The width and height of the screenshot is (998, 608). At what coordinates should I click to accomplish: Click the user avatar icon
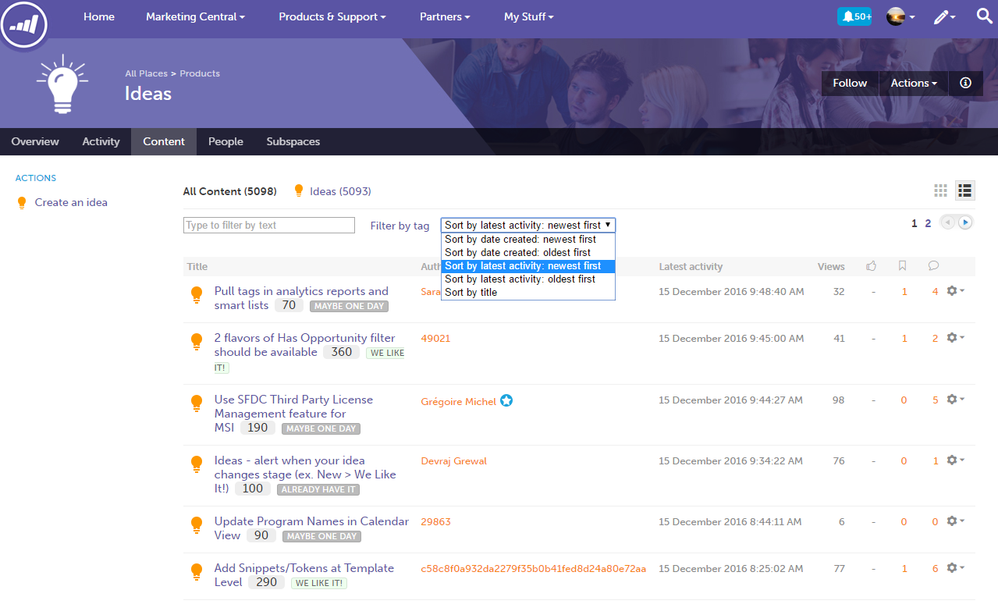click(900, 17)
